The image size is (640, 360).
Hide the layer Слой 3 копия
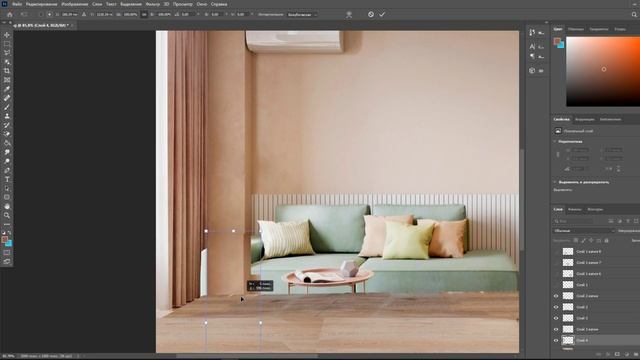[556, 329]
